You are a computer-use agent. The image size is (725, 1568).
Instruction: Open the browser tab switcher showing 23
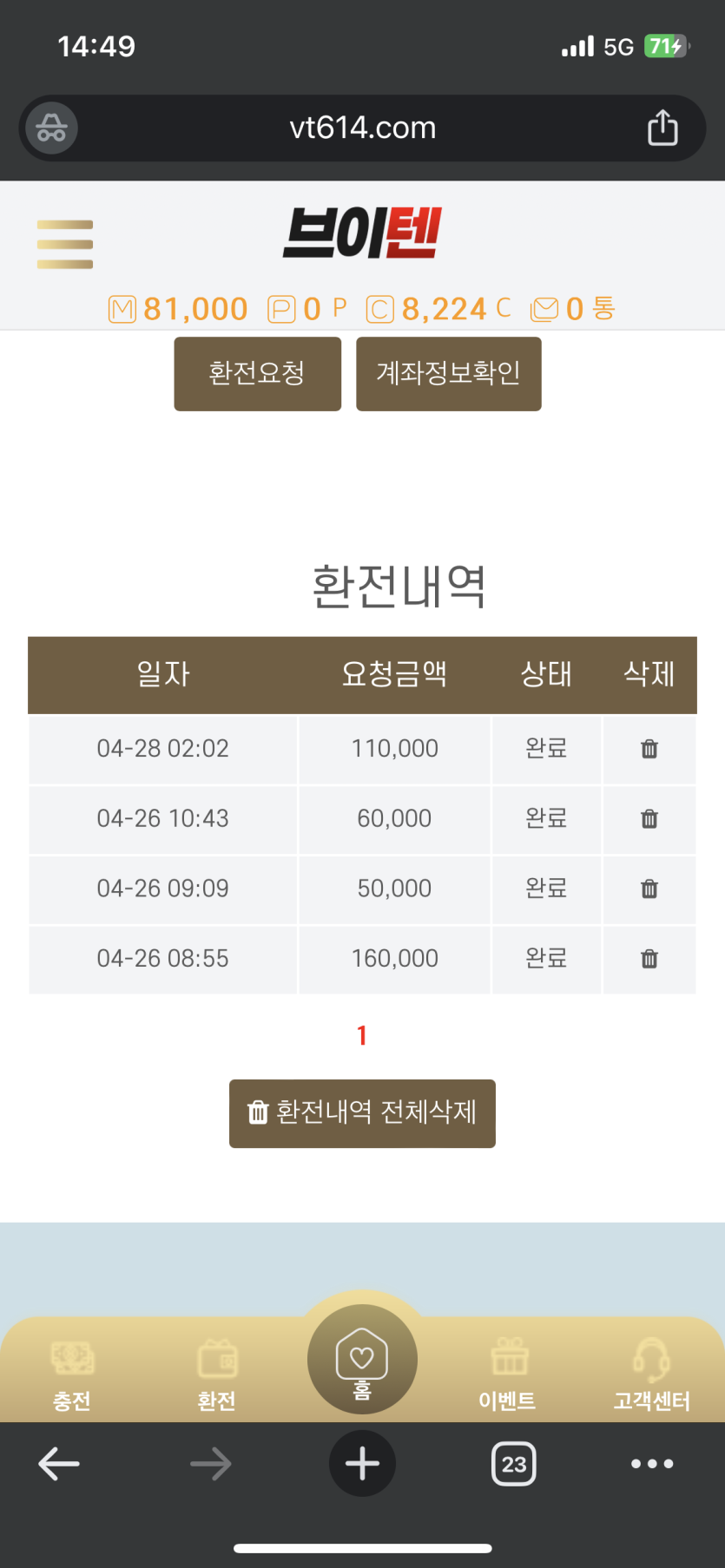pos(514,1465)
